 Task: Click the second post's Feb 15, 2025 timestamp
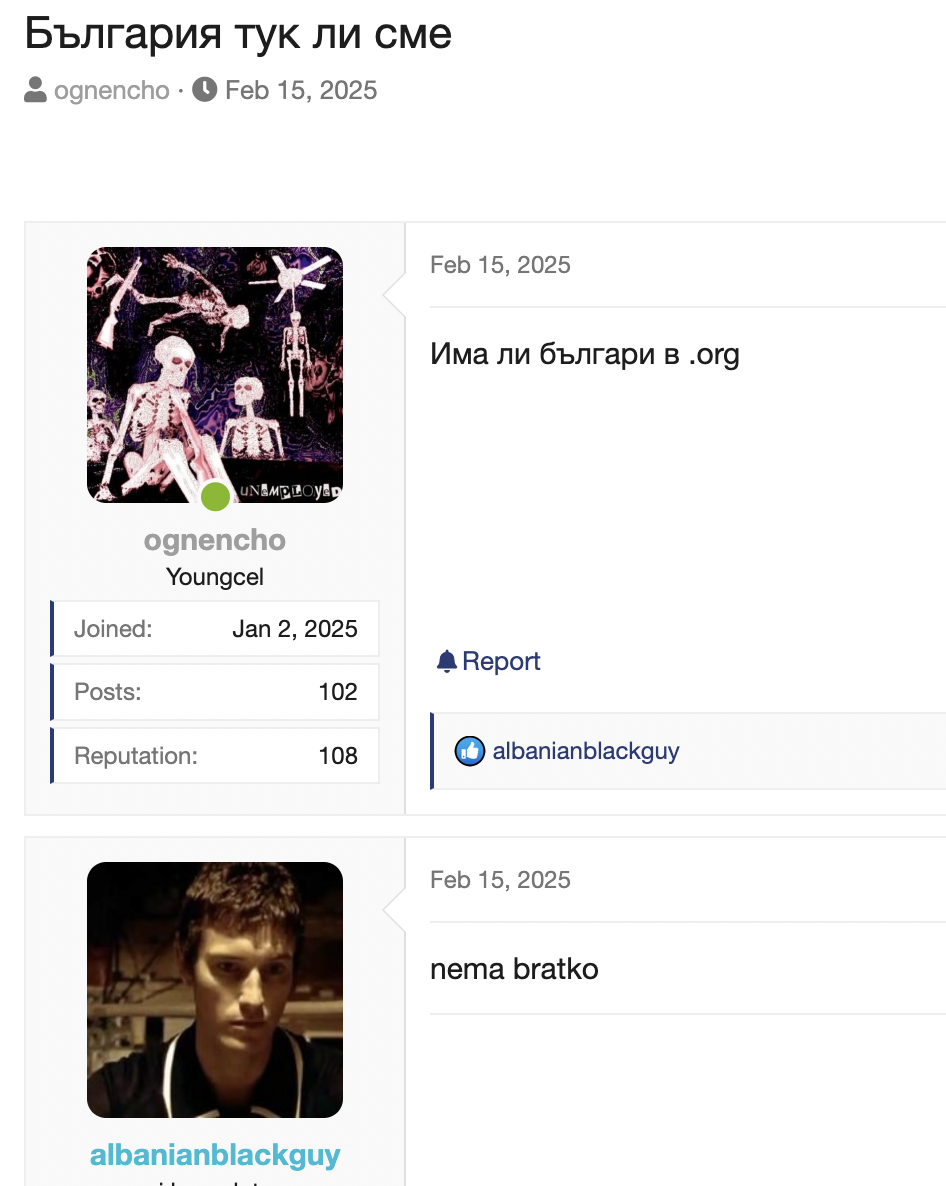500,880
